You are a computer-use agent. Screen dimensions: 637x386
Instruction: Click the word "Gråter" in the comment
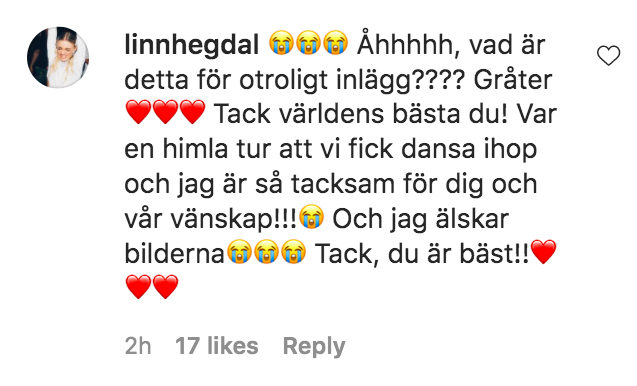(x=513, y=80)
